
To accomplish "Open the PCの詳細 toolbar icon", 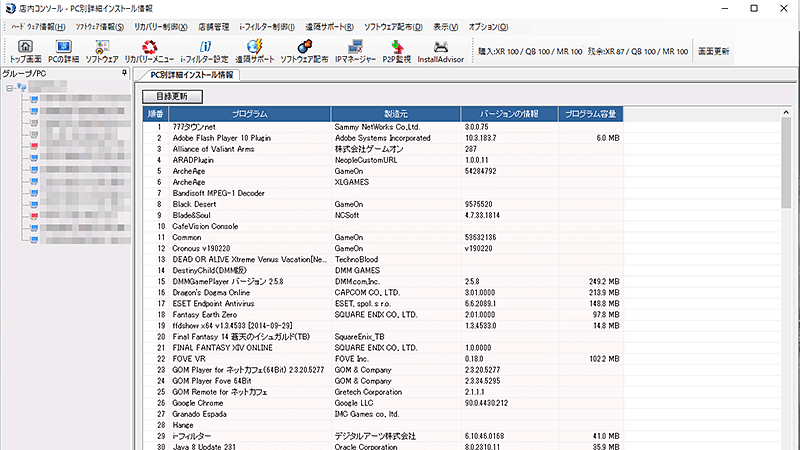I will coord(63,52).
